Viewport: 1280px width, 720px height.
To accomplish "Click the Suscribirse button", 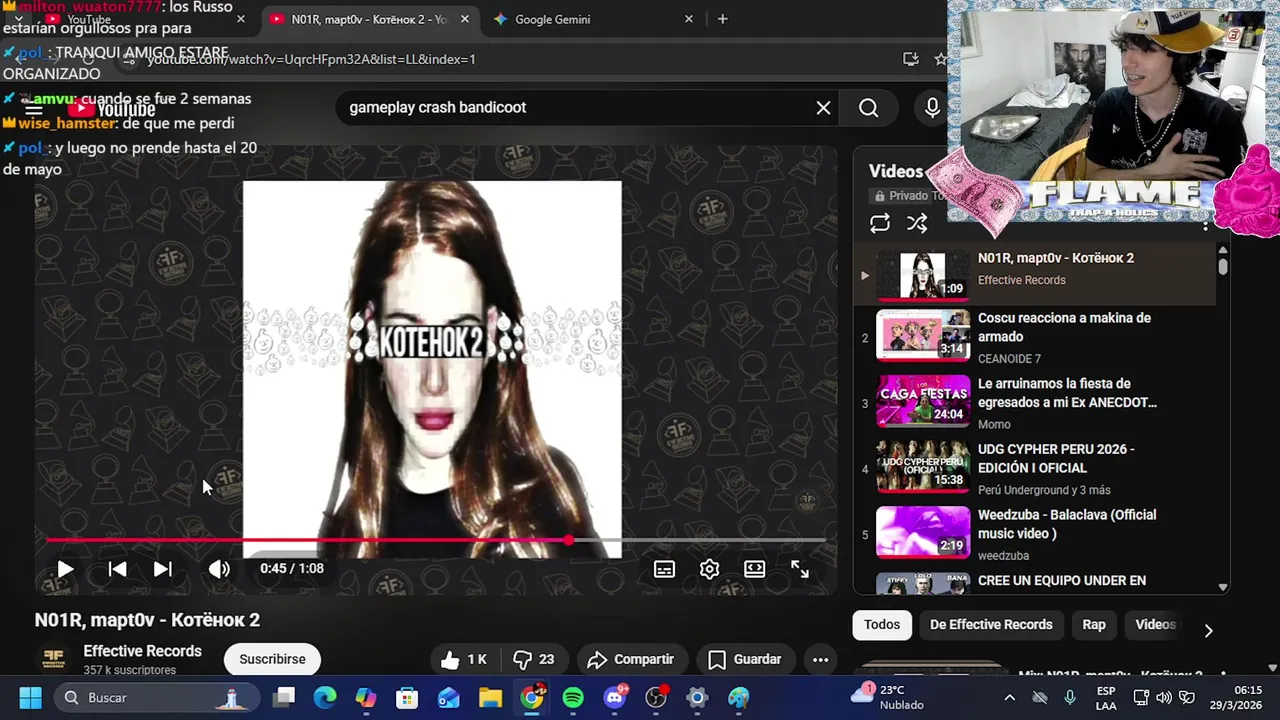I will pyautogui.click(x=272, y=660).
